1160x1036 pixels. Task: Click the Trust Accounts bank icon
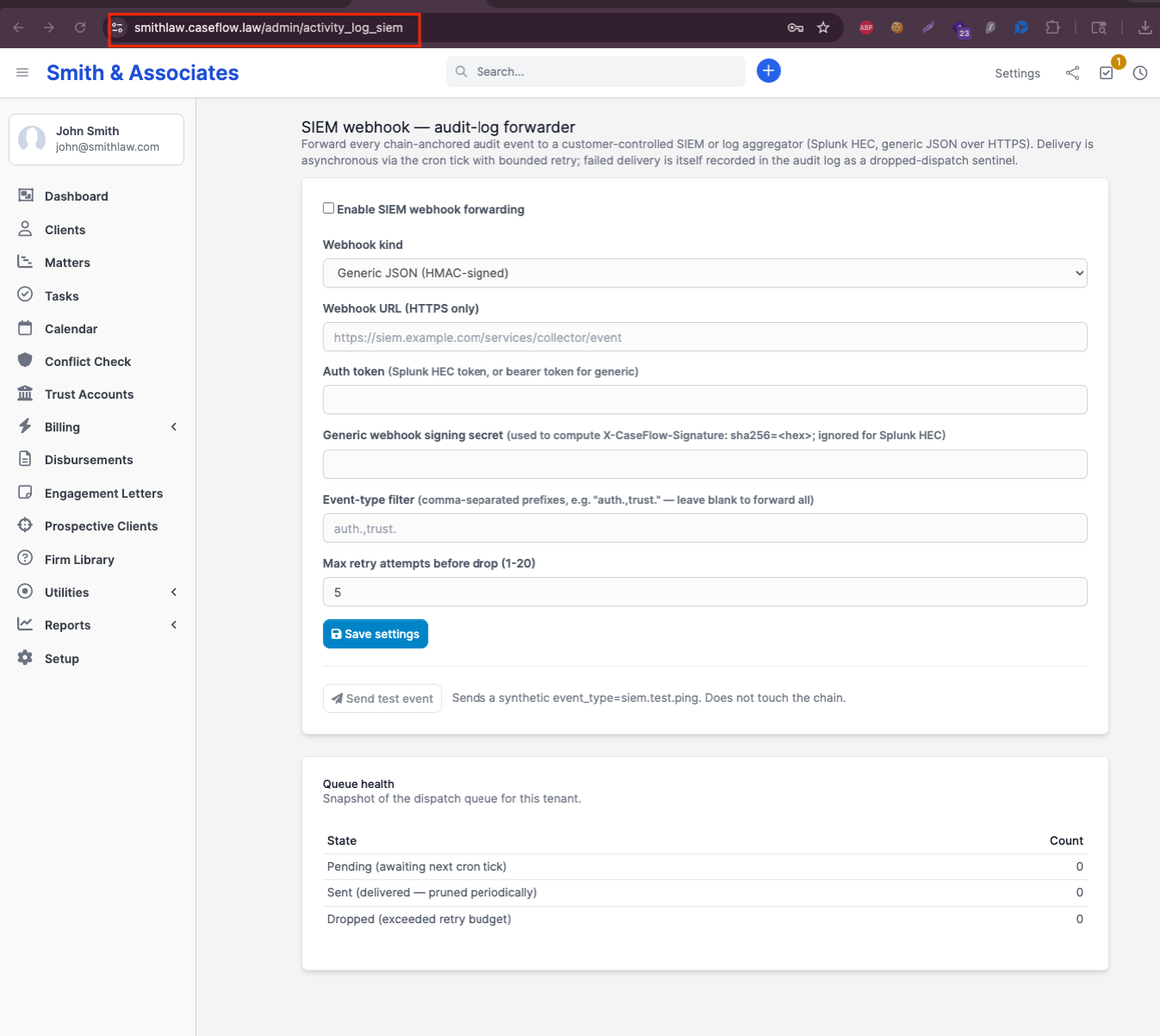tap(25, 394)
